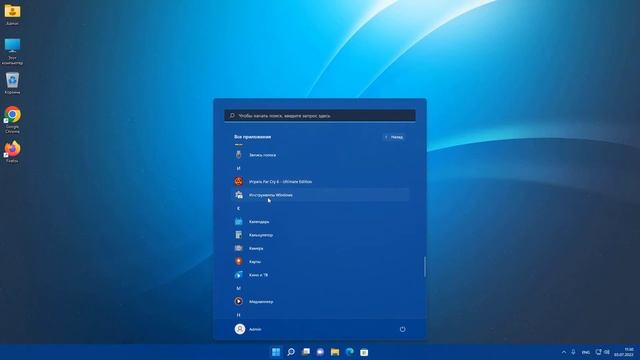Click the Start menu search field
Viewport: 640px width, 360px height.
click(x=320, y=116)
